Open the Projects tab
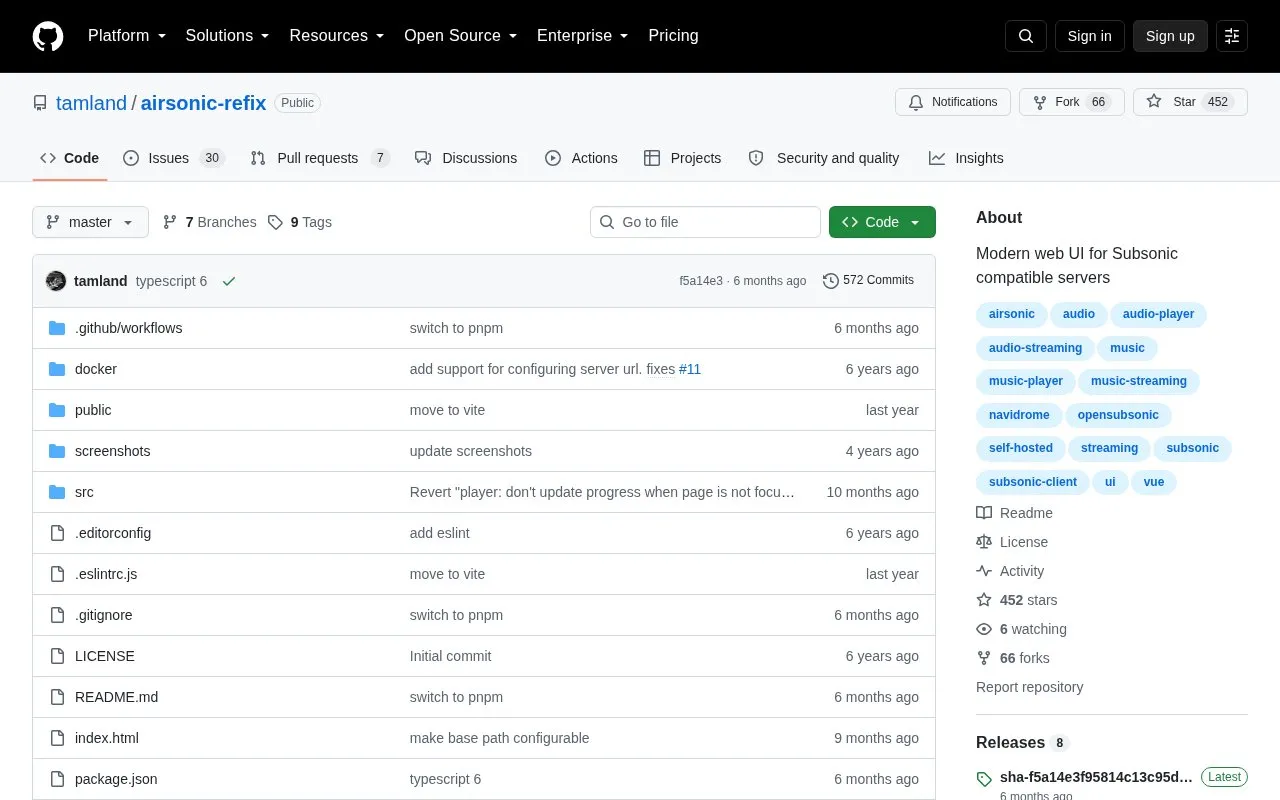The height and width of the screenshot is (800, 1280). (x=682, y=158)
